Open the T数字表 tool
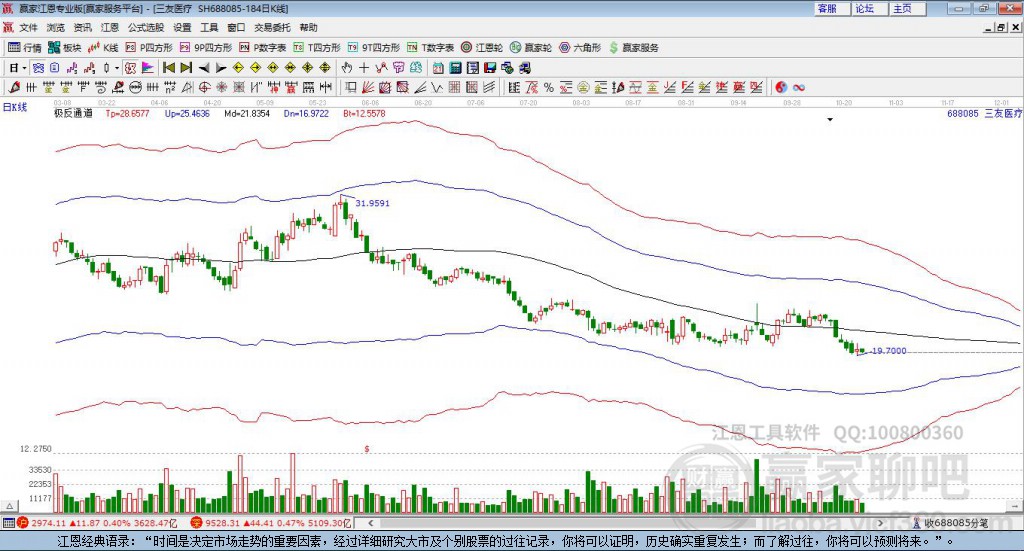This screenshot has height=551, width=1024. 430,48
